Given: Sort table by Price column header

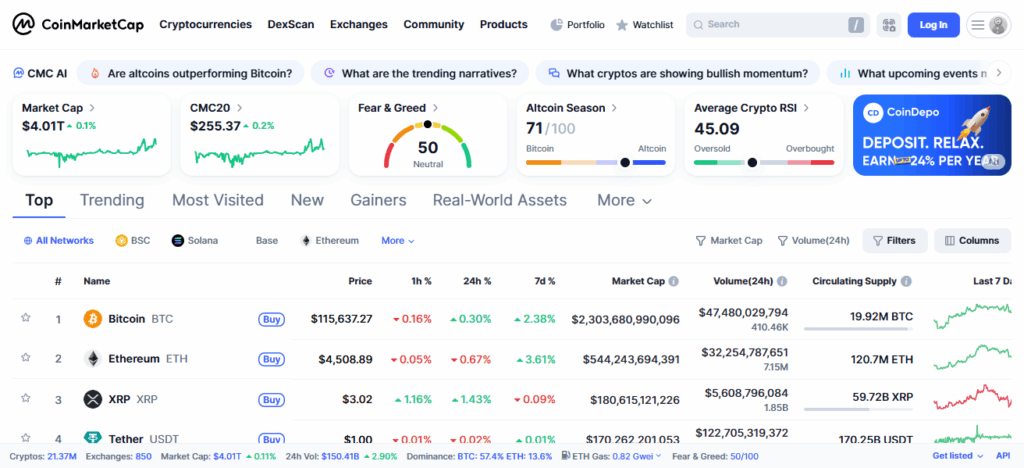Looking at the screenshot, I should click(360, 281).
